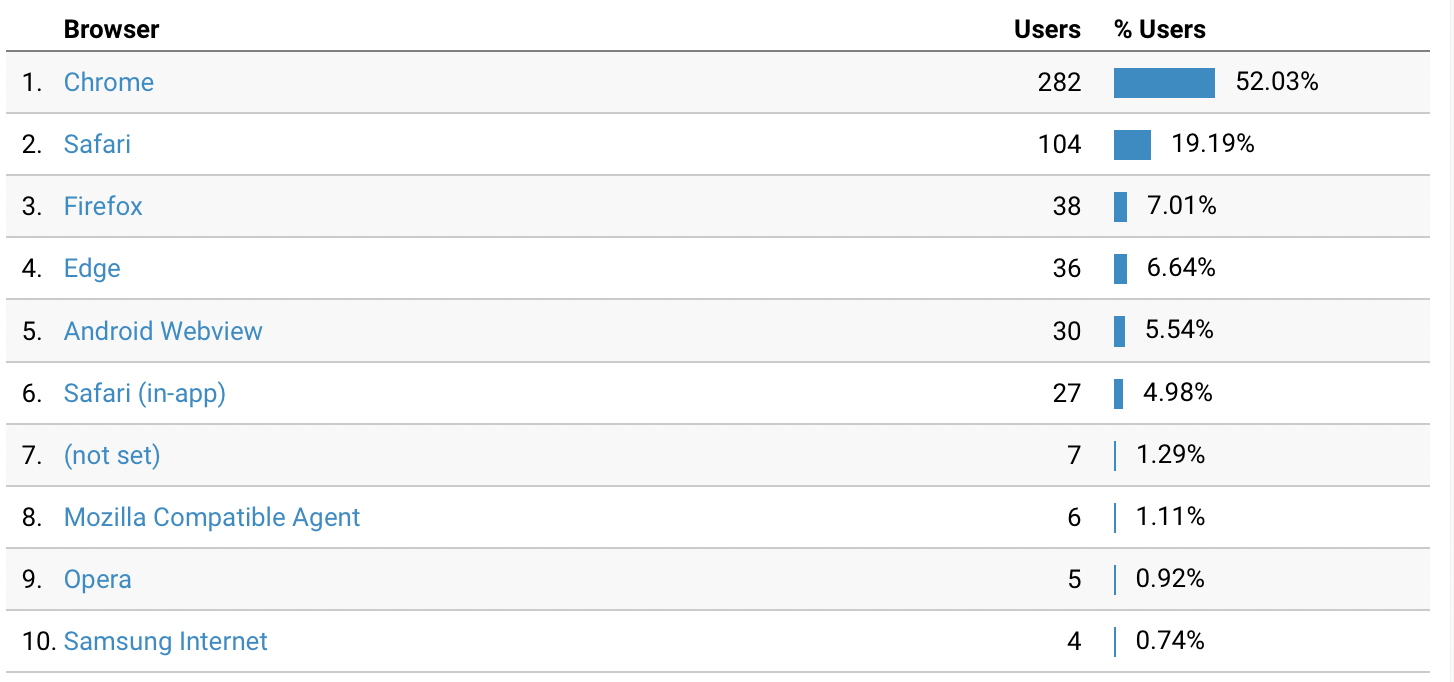Click Edge's 6.64% percentage bar
Image resolution: width=1454 pixels, height=682 pixels.
(1120, 268)
